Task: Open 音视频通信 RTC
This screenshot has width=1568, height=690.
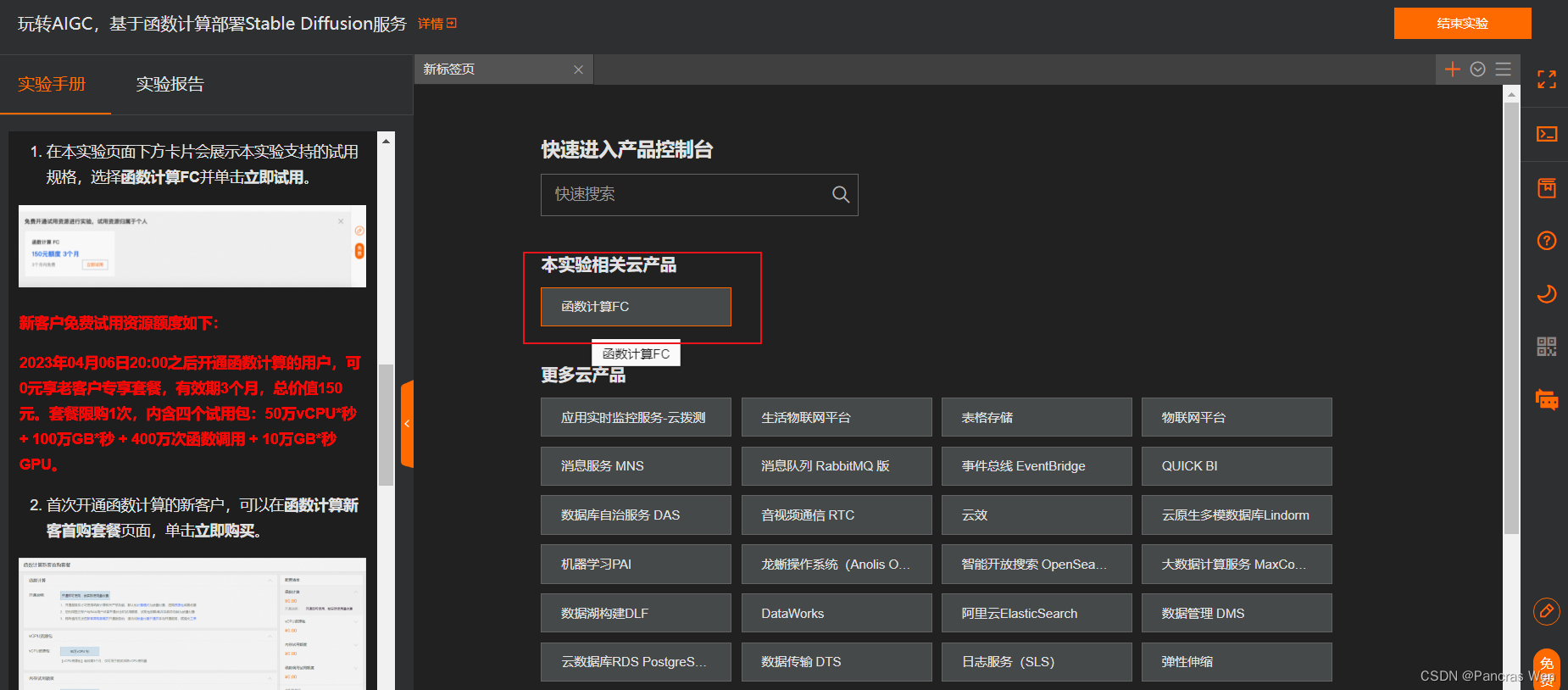Action: click(837, 515)
